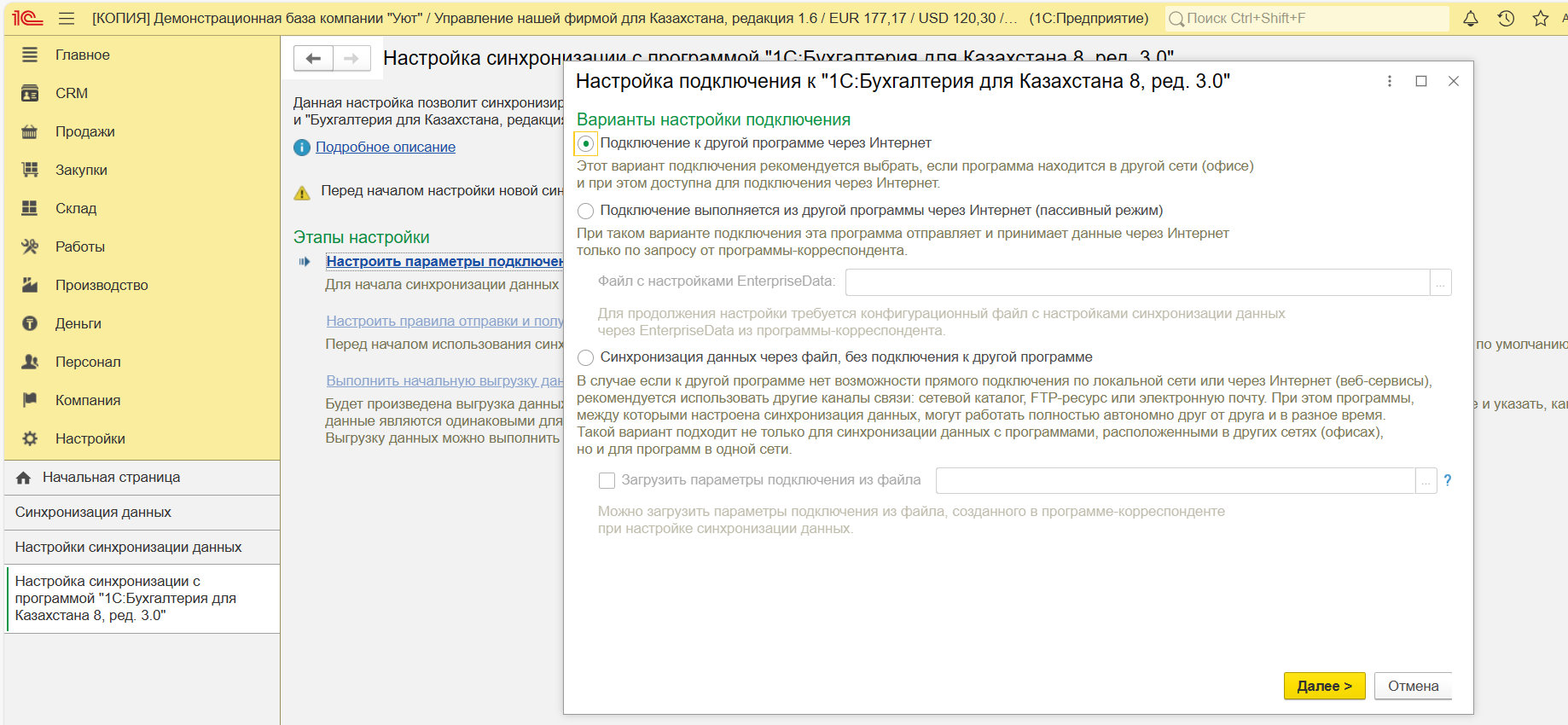This screenshot has width=1568, height=725.
Task: Browse for connection parameters file
Action: tap(1426, 481)
